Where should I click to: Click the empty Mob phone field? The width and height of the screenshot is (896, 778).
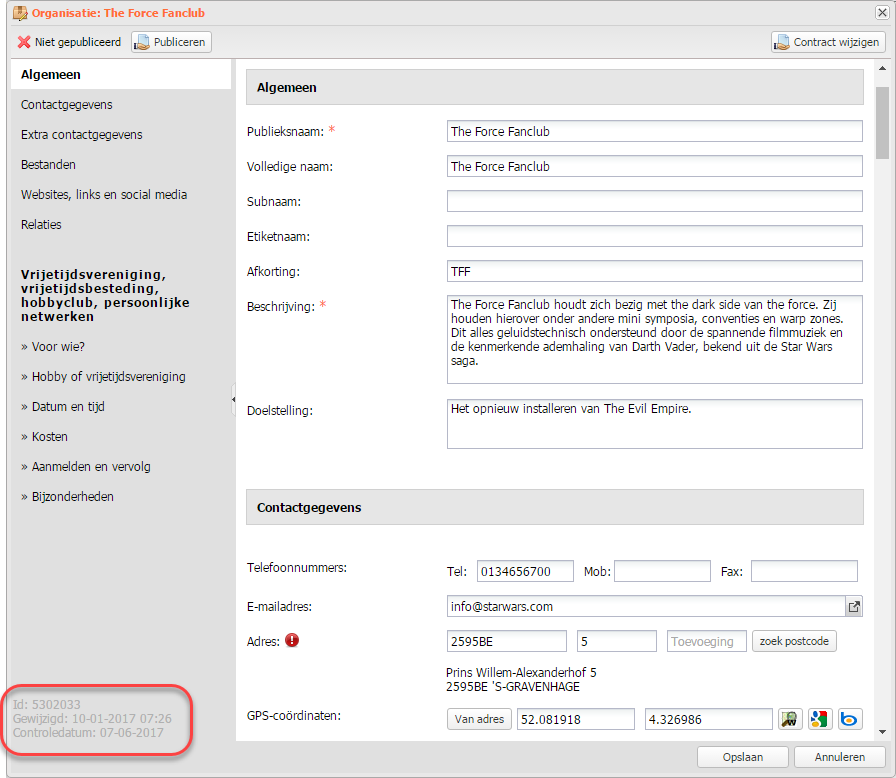pos(662,571)
